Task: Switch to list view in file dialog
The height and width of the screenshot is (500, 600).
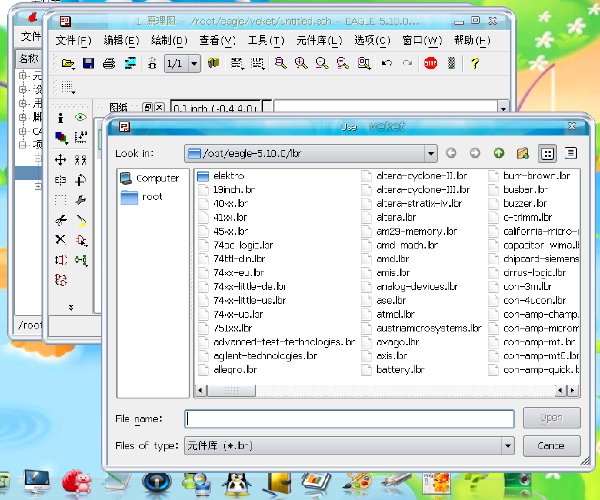Action: point(547,153)
